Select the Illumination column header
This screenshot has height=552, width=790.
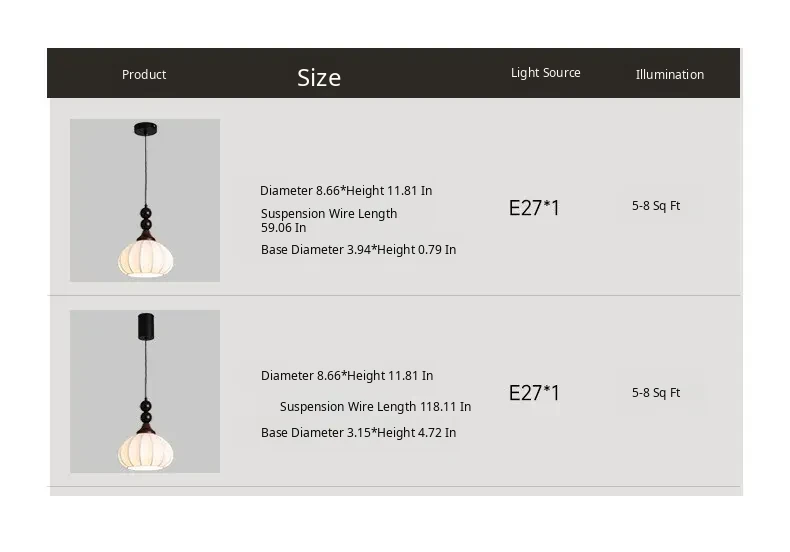click(x=669, y=74)
